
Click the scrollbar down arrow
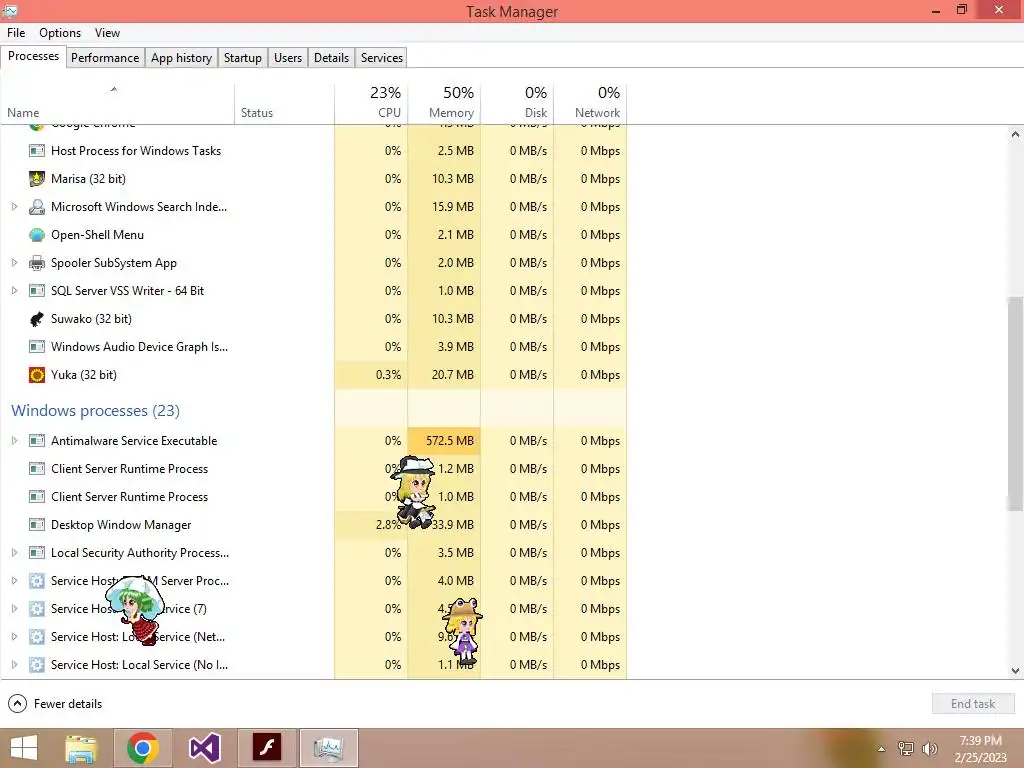pyautogui.click(x=1015, y=671)
